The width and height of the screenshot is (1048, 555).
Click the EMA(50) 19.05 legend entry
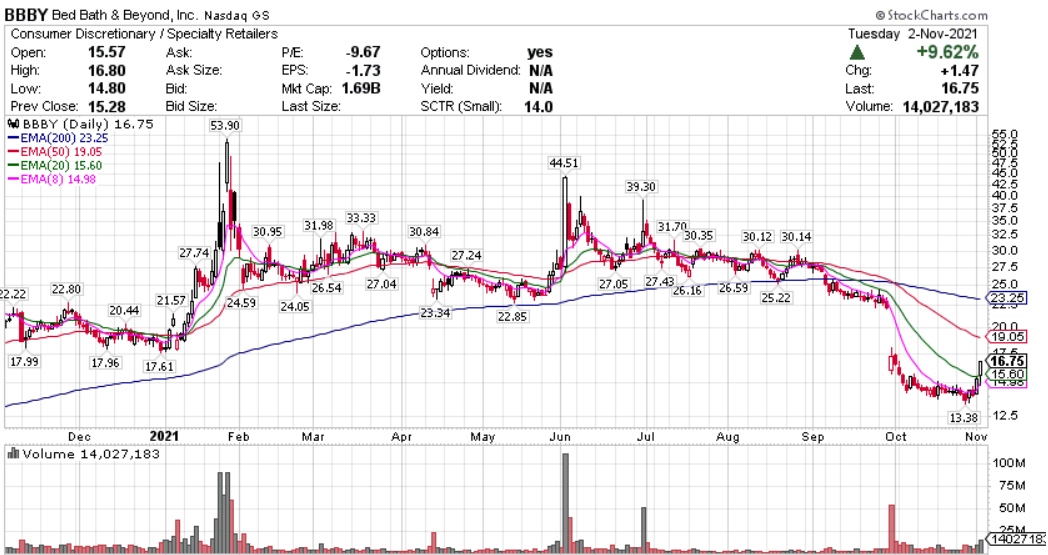[x=54, y=152]
